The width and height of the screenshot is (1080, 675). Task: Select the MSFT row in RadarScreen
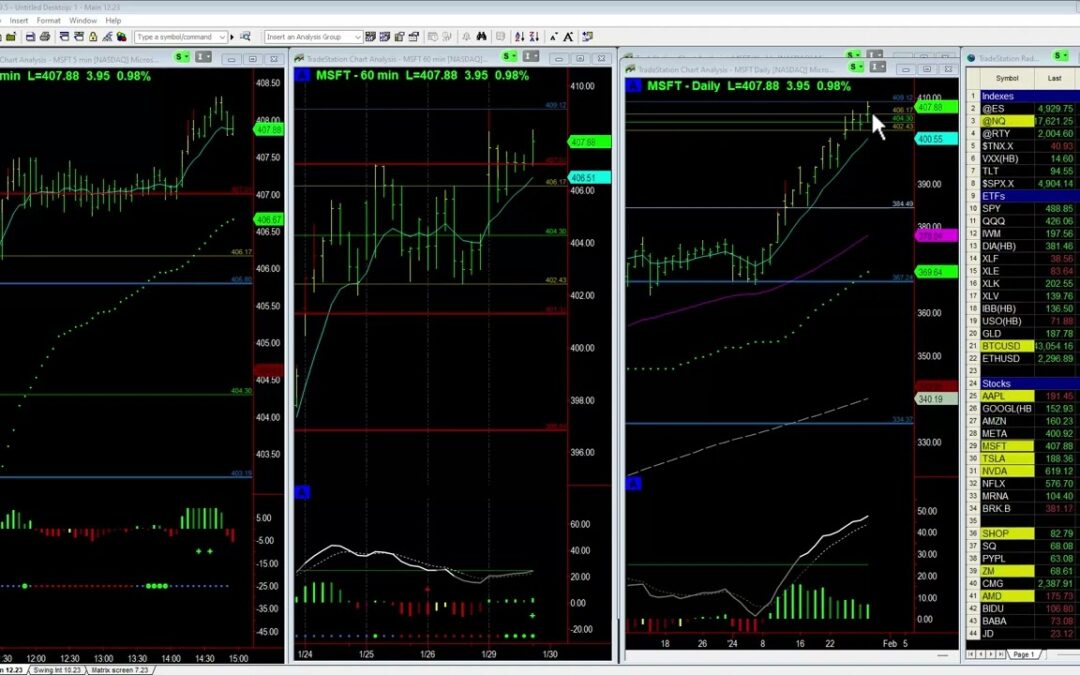[x=995, y=446]
